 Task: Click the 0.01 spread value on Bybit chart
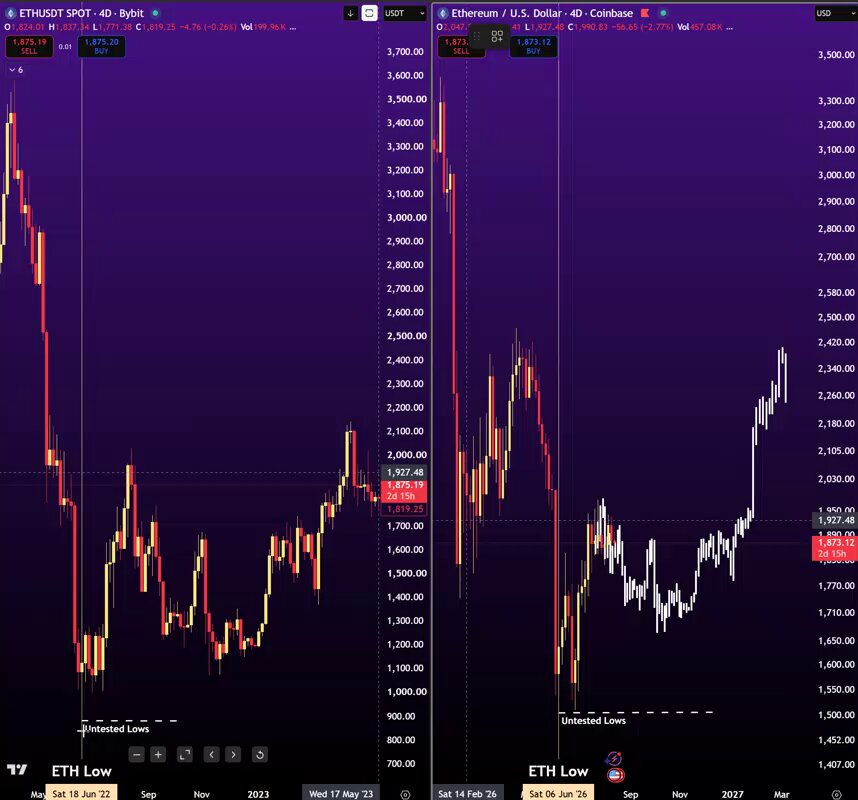[x=65, y=47]
